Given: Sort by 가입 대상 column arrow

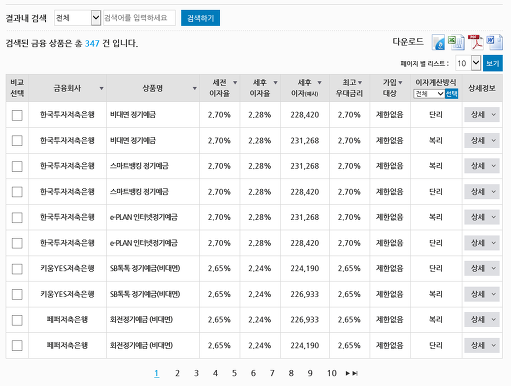Looking at the screenshot, I should pyautogui.click(x=400, y=83).
